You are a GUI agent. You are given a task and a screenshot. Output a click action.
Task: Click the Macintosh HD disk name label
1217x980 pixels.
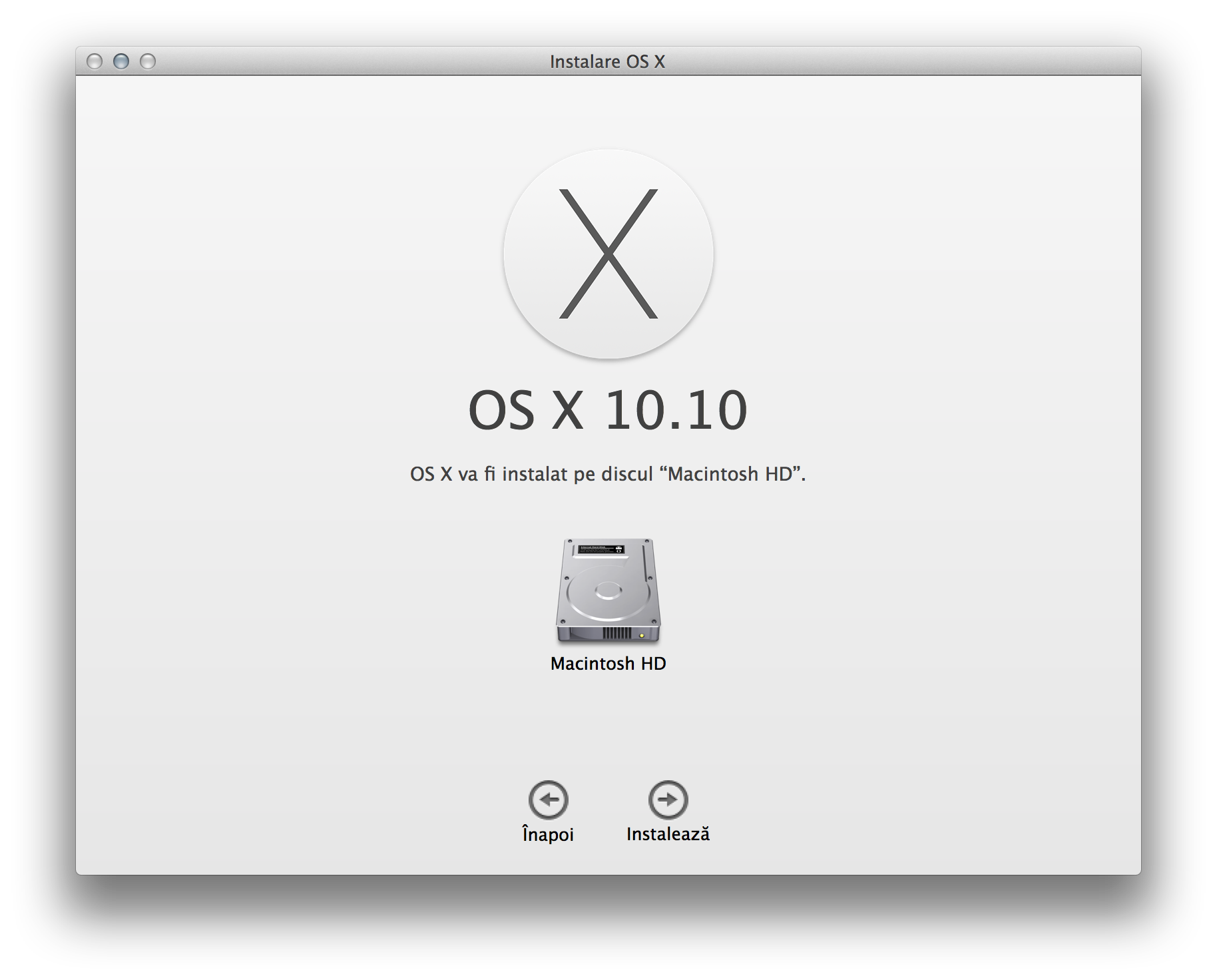tap(608, 663)
